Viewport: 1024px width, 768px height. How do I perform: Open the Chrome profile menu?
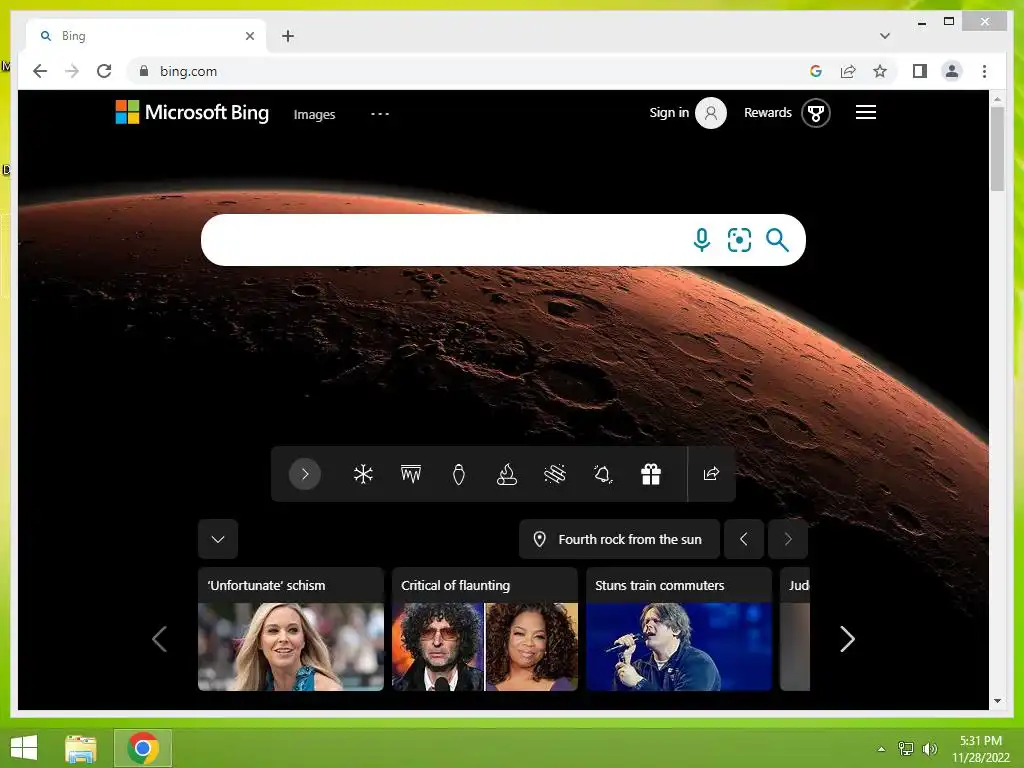tap(952, 71)
